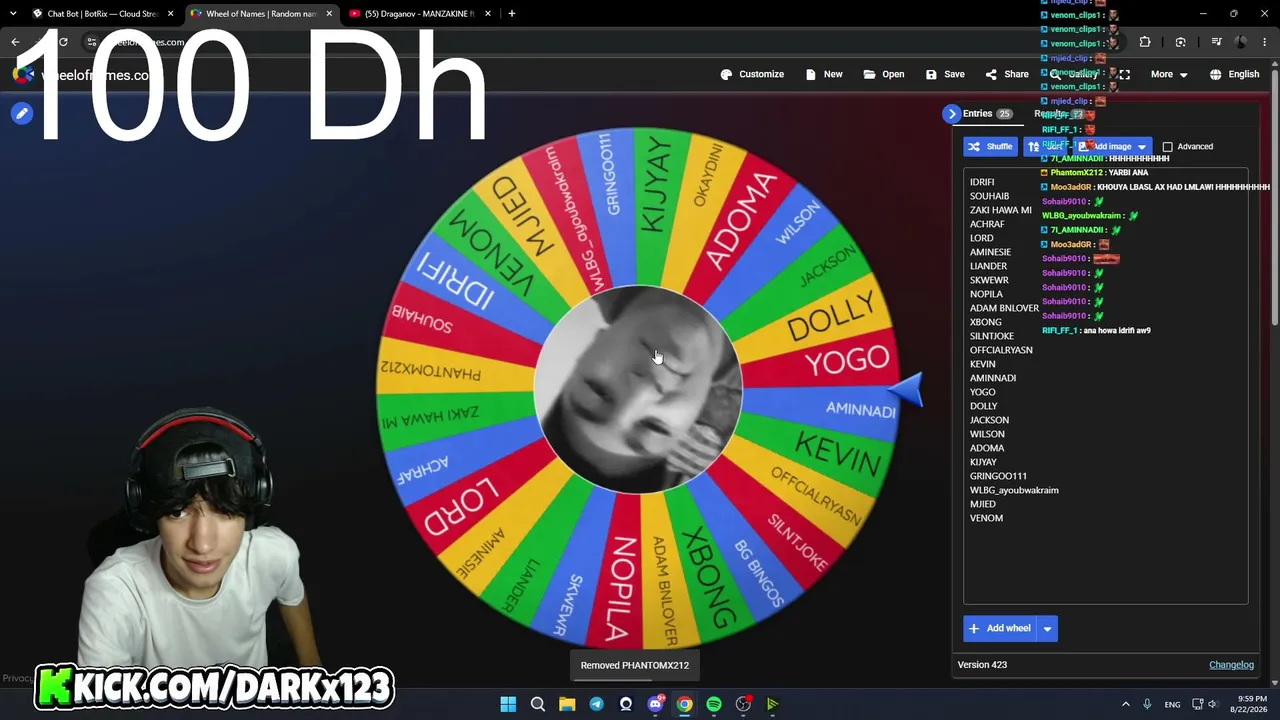1280x720 pixels.
Task: Click the ENG language indicator
Action: 1172,704
